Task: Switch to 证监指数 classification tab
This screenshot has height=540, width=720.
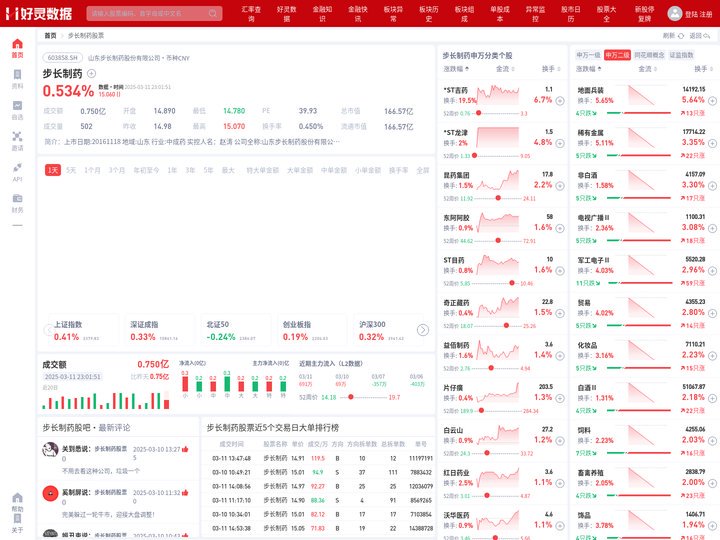Action: pos(681,55)
